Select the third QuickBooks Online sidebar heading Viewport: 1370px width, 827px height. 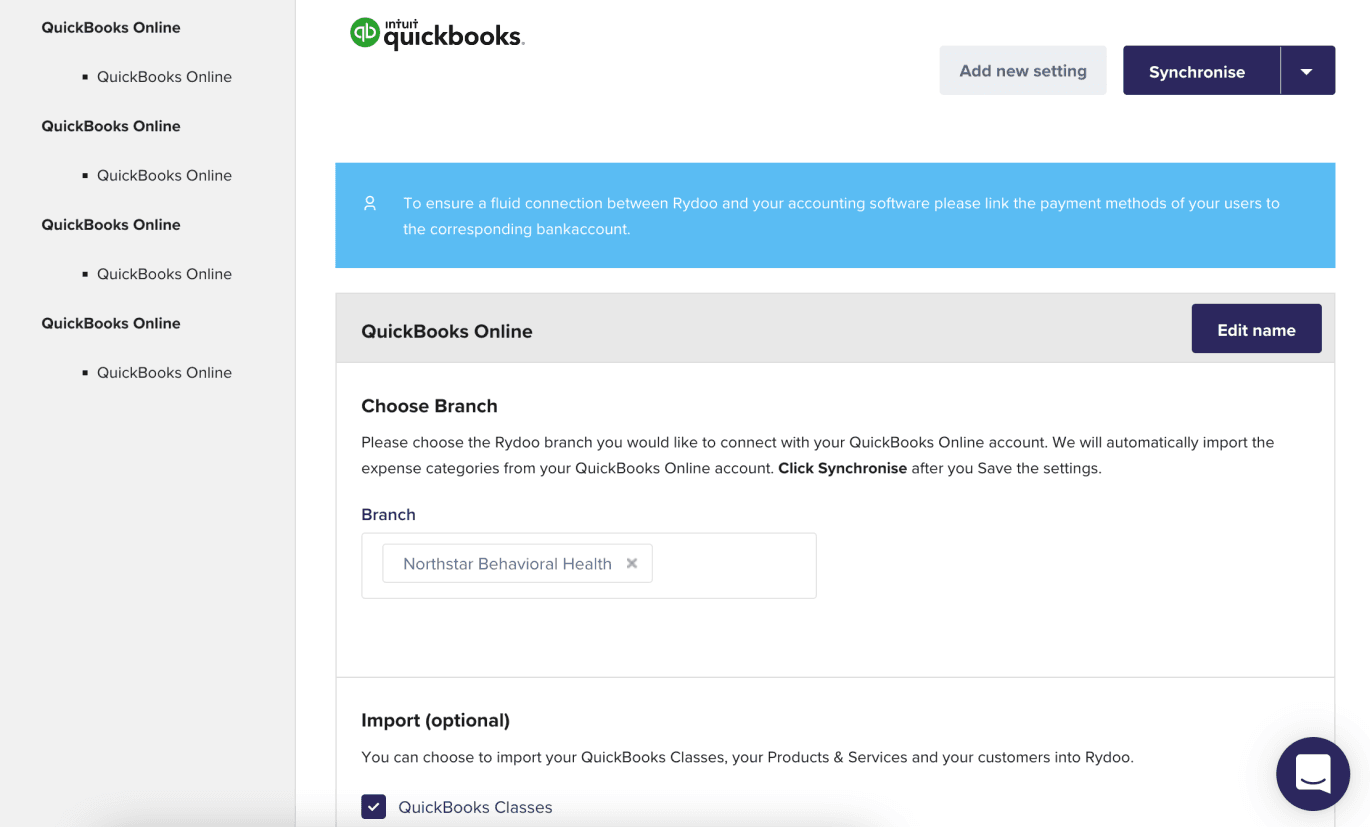pos(111,225)
